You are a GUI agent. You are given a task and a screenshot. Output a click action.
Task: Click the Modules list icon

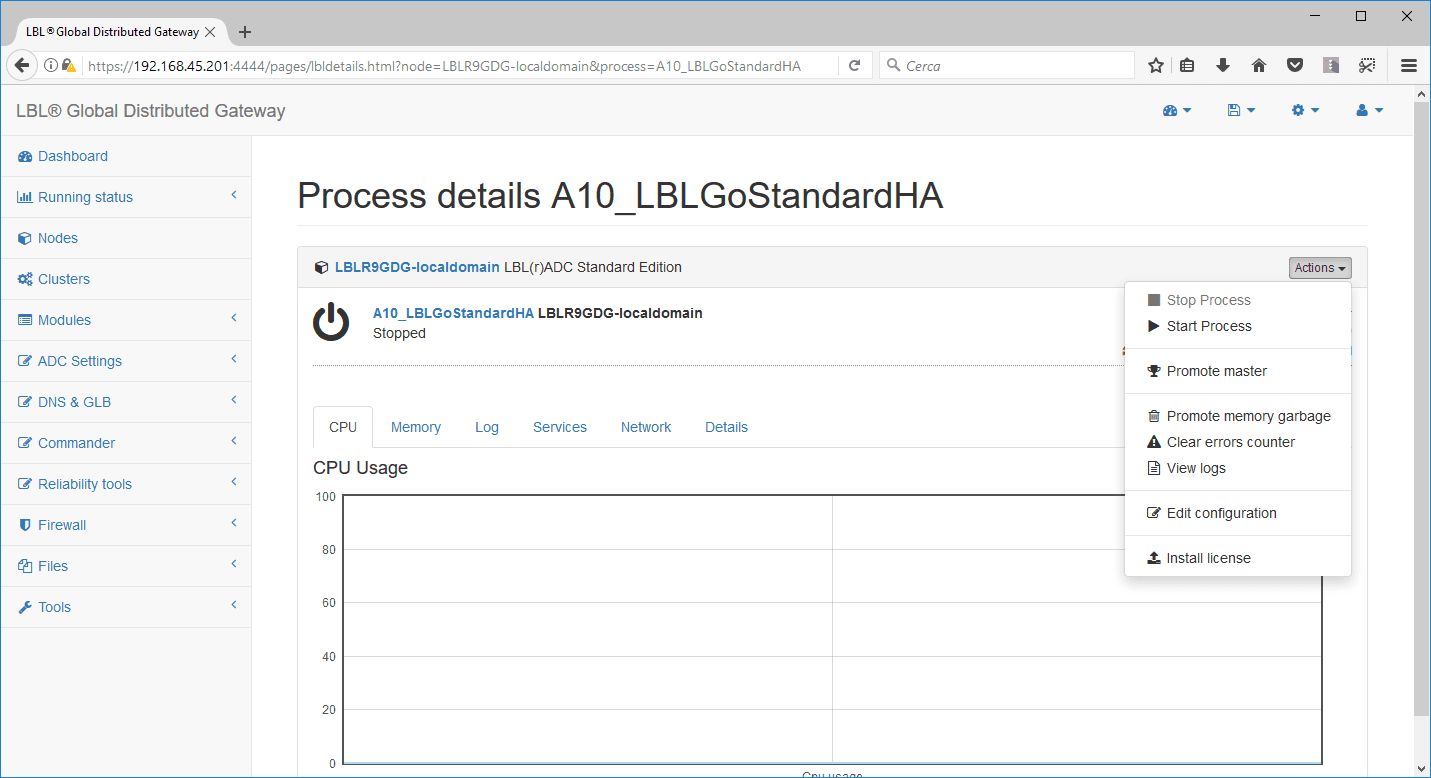point(25,321)
